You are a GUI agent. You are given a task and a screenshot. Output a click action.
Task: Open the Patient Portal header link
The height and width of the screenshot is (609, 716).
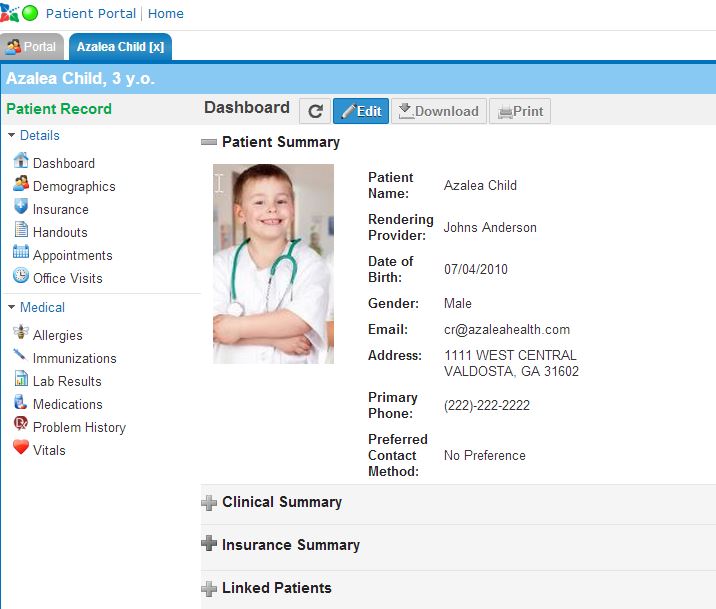(91, 13)
